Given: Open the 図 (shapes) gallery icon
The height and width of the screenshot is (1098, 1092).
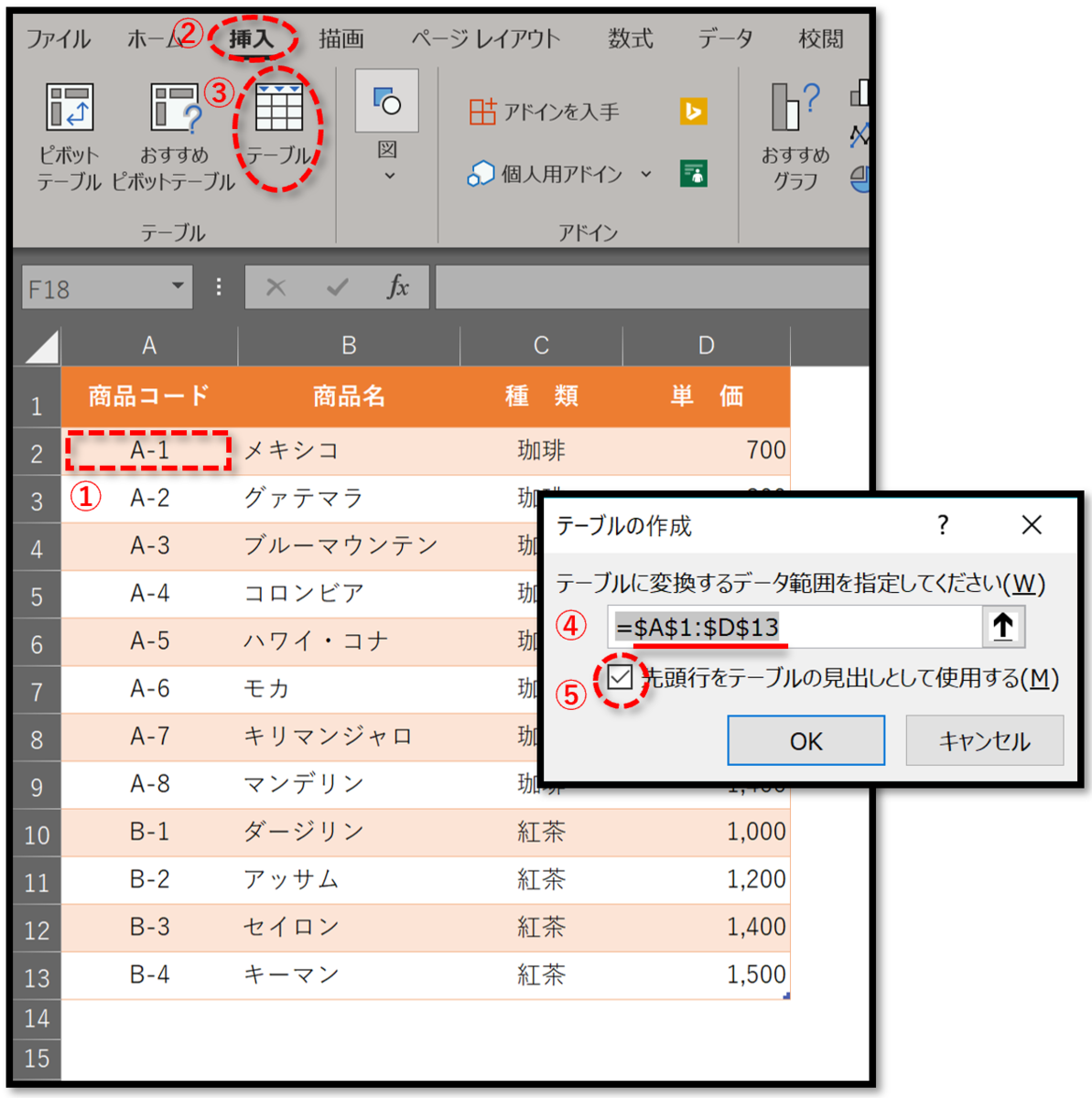Looking at the screenshot, I should 386,101.
